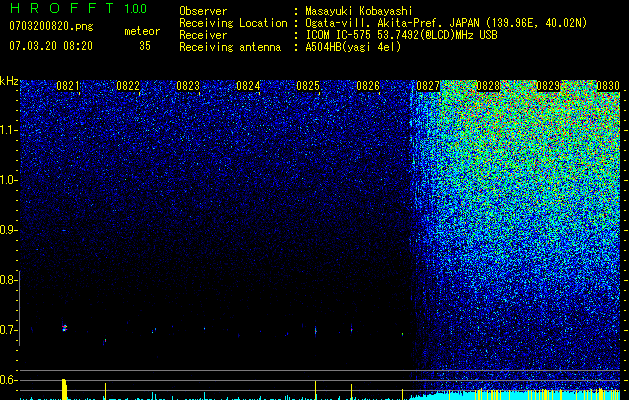
Task: Click the 0825 time marker label
Action: (308, 86)
